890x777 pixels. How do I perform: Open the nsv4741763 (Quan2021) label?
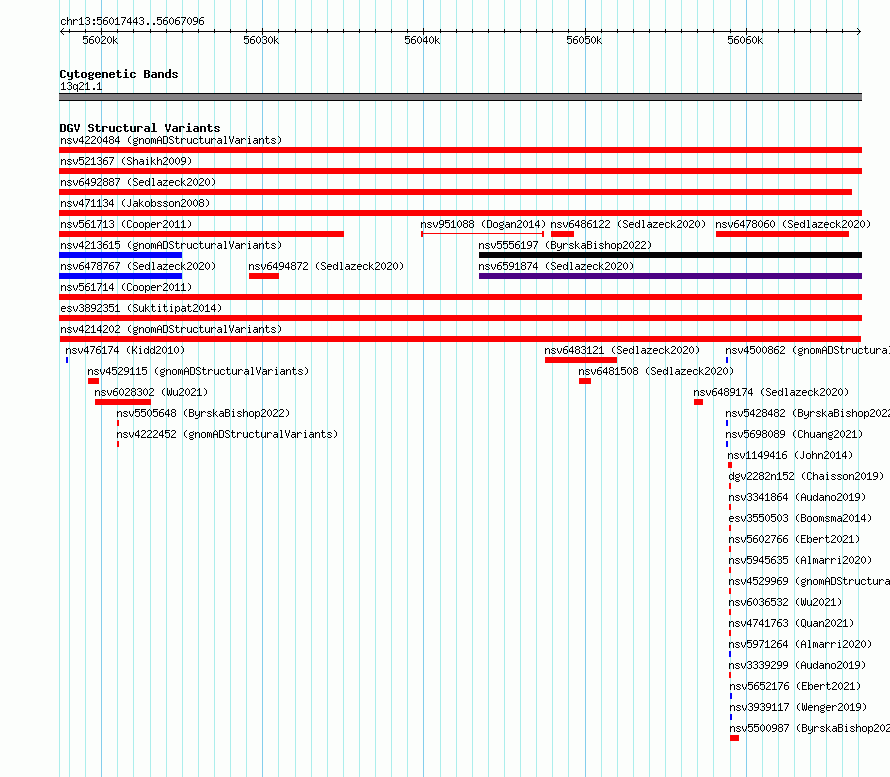tap(791, 623)
